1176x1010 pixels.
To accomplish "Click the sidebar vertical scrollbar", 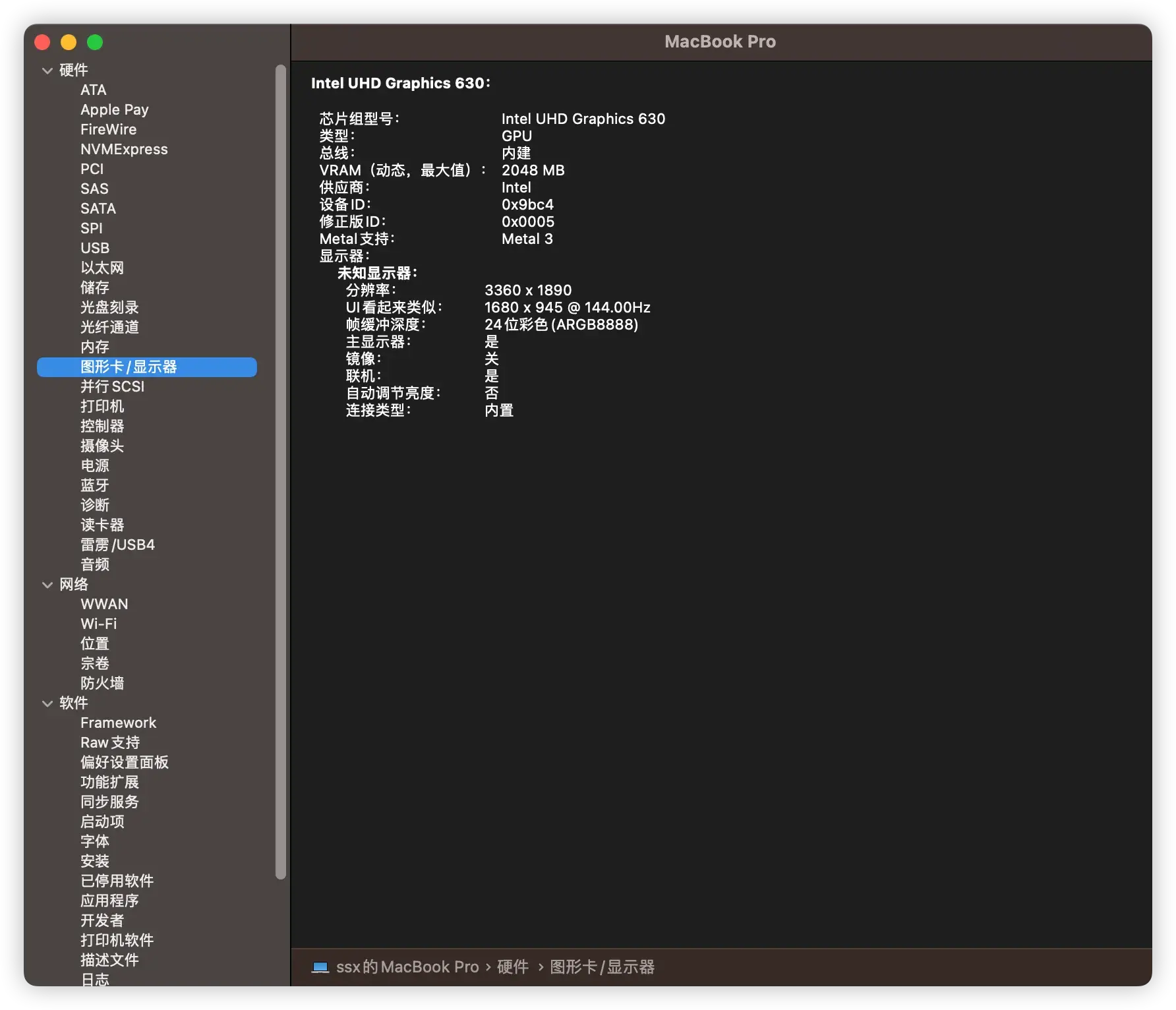I will 281,471.
